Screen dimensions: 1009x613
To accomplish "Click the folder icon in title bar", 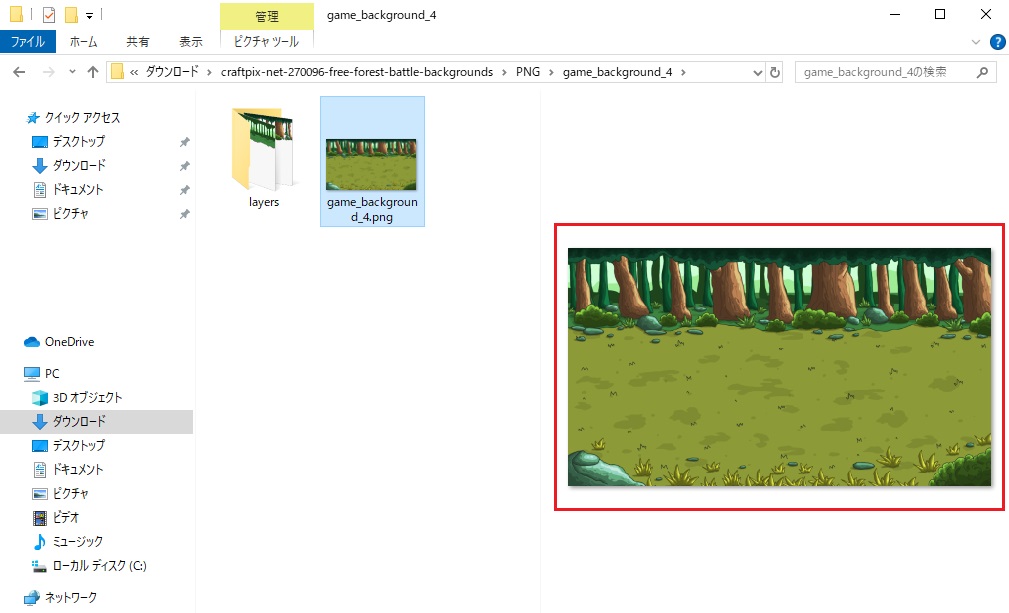I will pos(17,14).
